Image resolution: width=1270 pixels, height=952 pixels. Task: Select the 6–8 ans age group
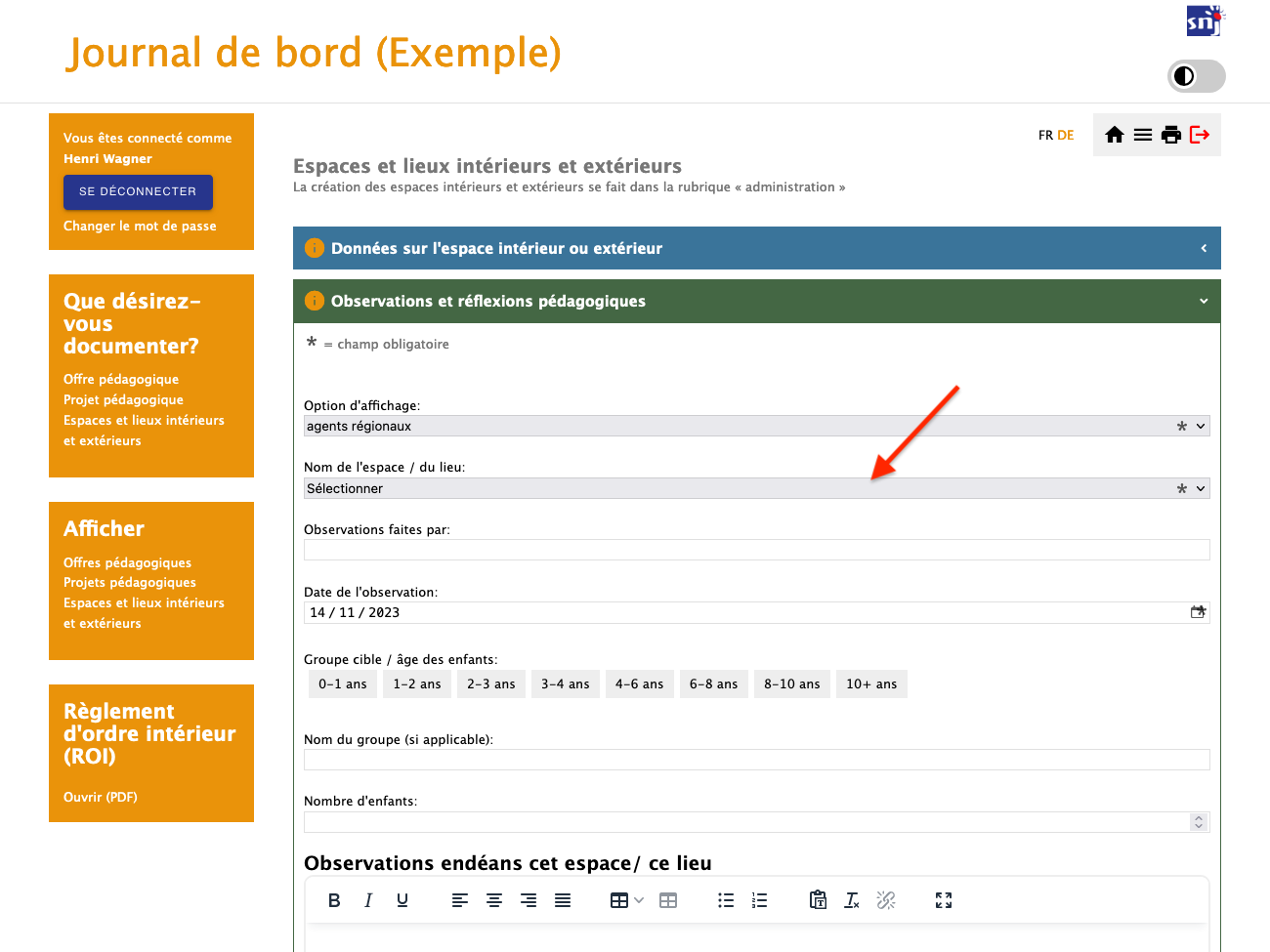pos(714,683)
